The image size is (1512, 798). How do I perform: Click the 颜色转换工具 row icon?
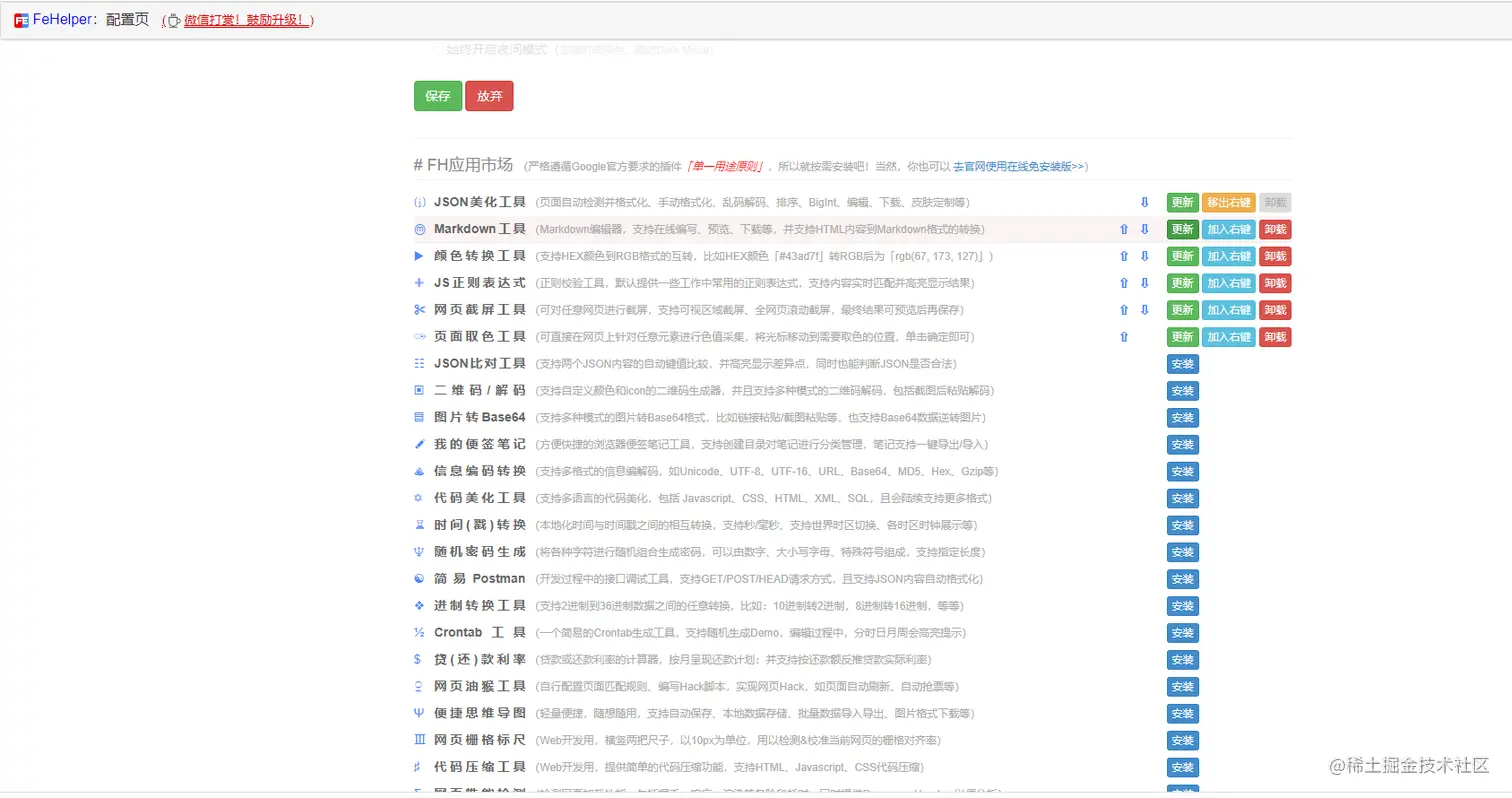(420, 256)
